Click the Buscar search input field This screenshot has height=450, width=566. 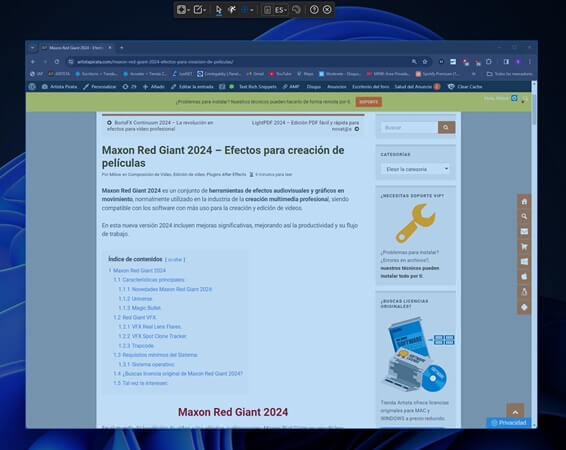[409, 127]
